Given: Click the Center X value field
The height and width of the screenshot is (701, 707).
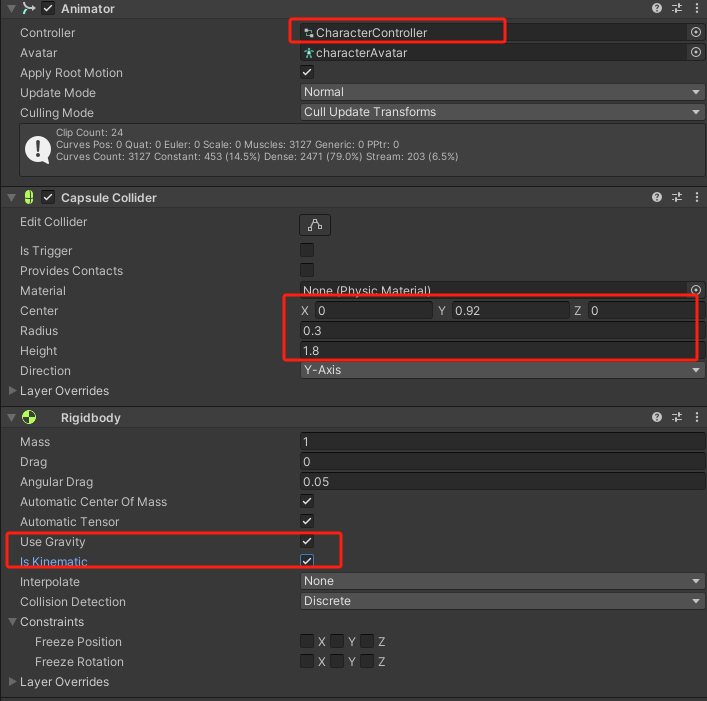Looking at the screenshot, I should pyautogui.click(x=373, y=311).
